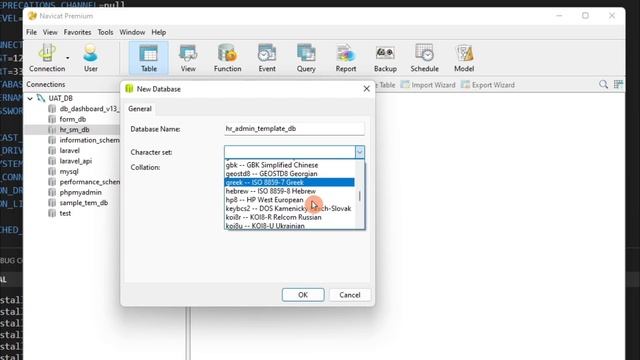Image resolution: width=640 pixels, height=360 pixels.
Task: Click Cancel in New Database dialog
Action: click(350, 295)
